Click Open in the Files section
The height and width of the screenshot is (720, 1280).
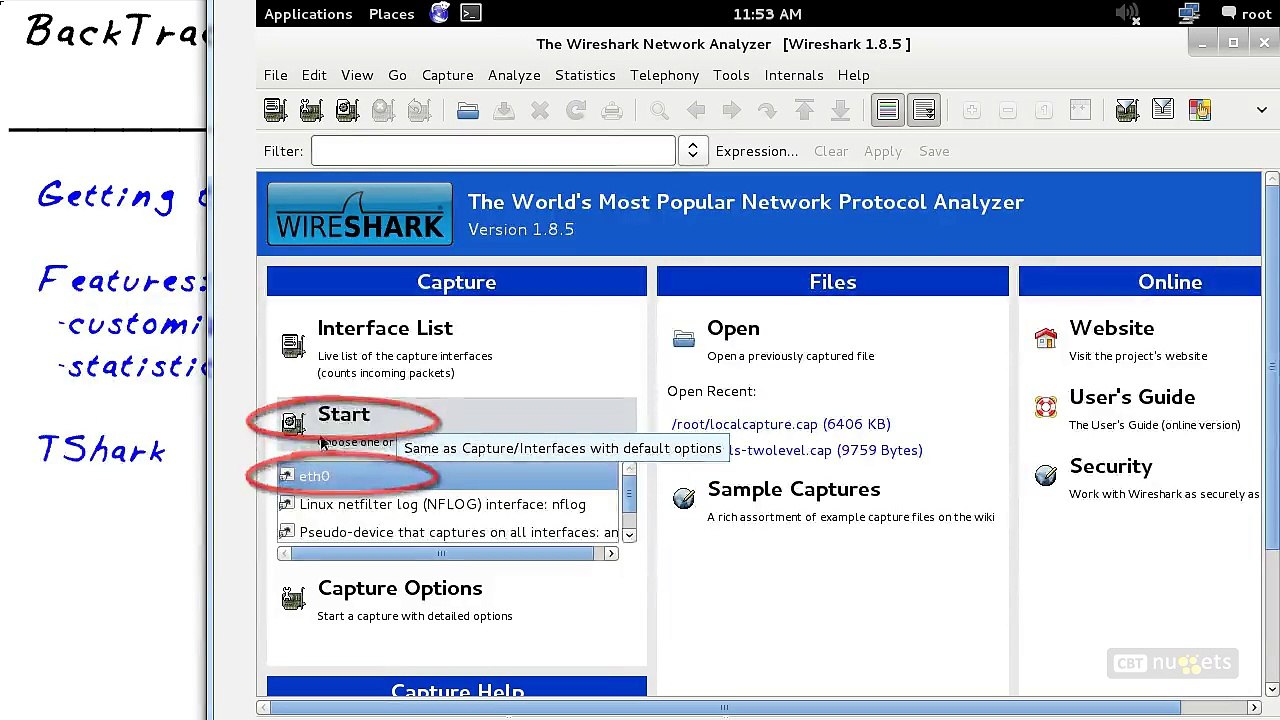click(x=733, y=328)
